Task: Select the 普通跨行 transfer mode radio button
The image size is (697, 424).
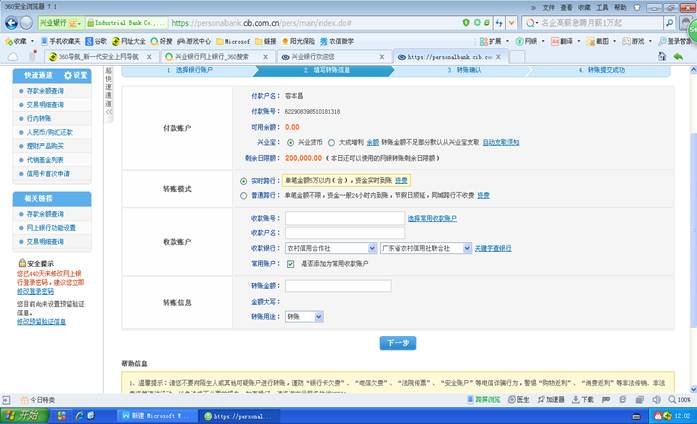Action: pyautogui.click(x=244, y=195)
